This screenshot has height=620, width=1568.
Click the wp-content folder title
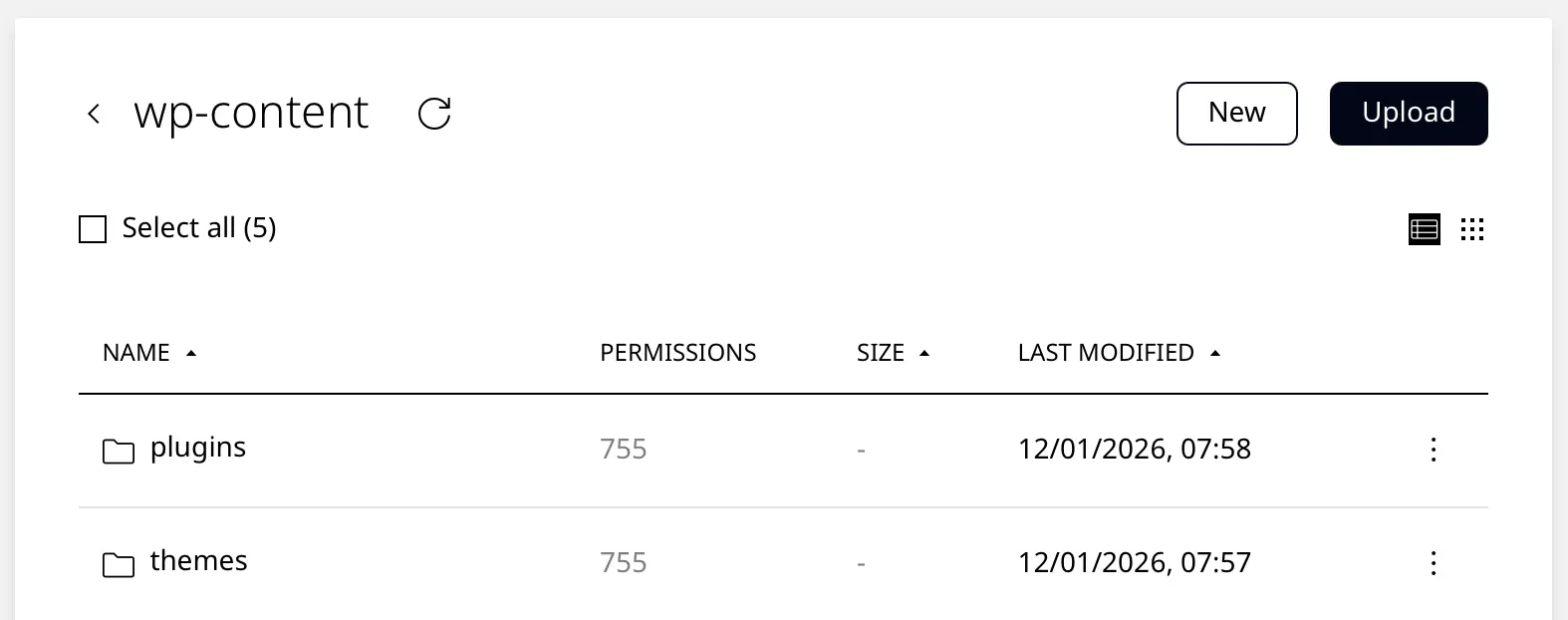pos(251,113)
